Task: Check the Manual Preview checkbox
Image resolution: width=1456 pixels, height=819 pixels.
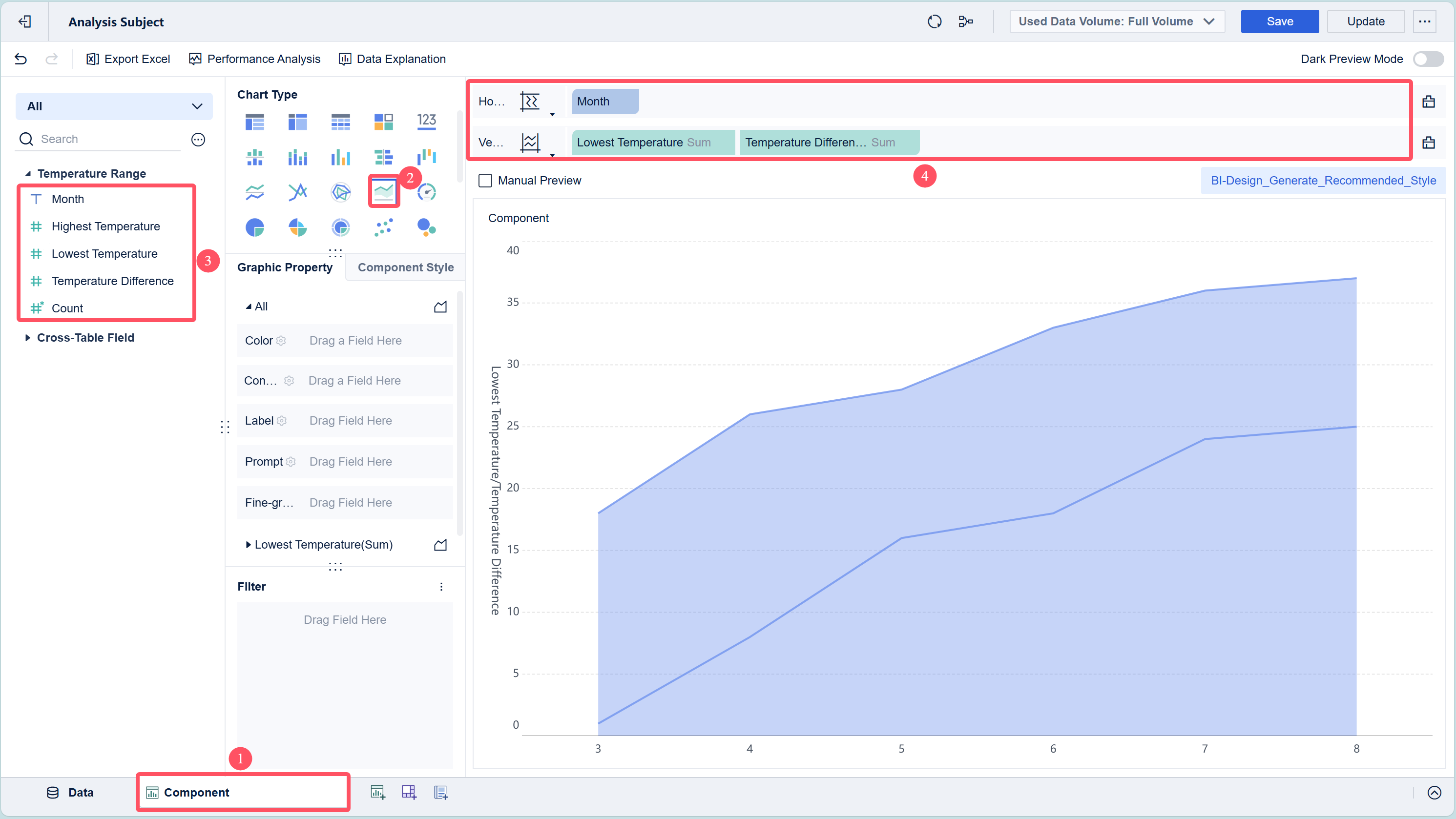Action: pos(485,181)
